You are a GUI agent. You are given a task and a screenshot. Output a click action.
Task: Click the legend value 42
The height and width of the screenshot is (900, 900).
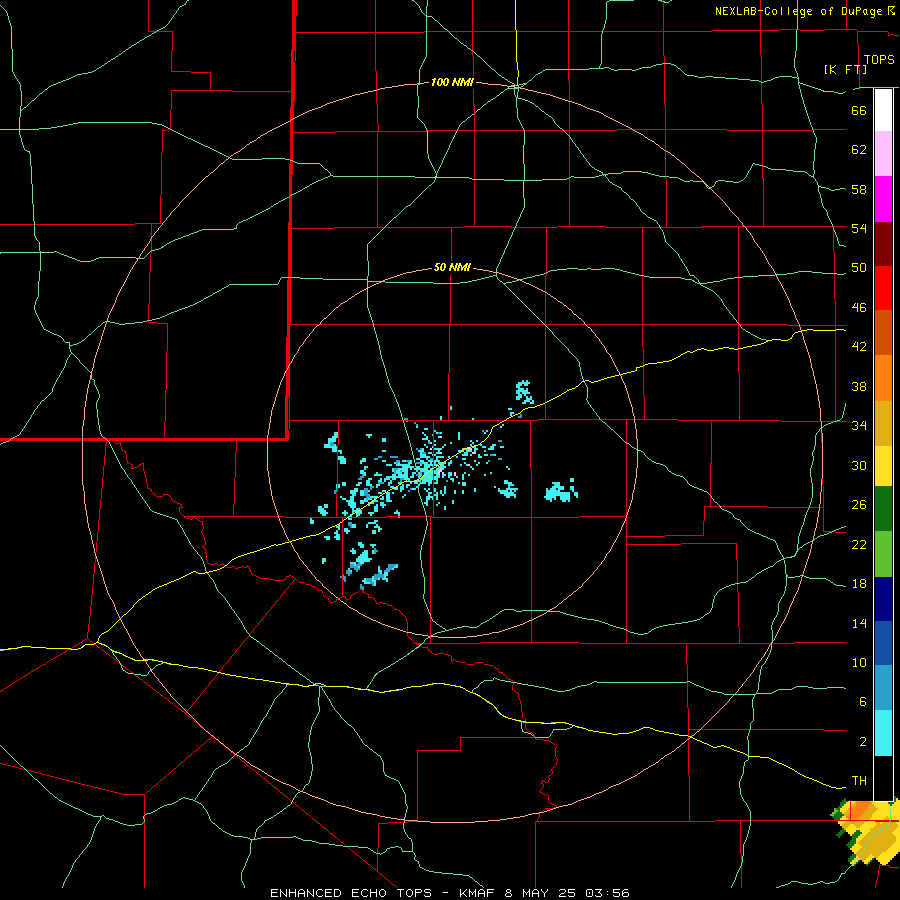pyautogui.click(x=859, y=347)
